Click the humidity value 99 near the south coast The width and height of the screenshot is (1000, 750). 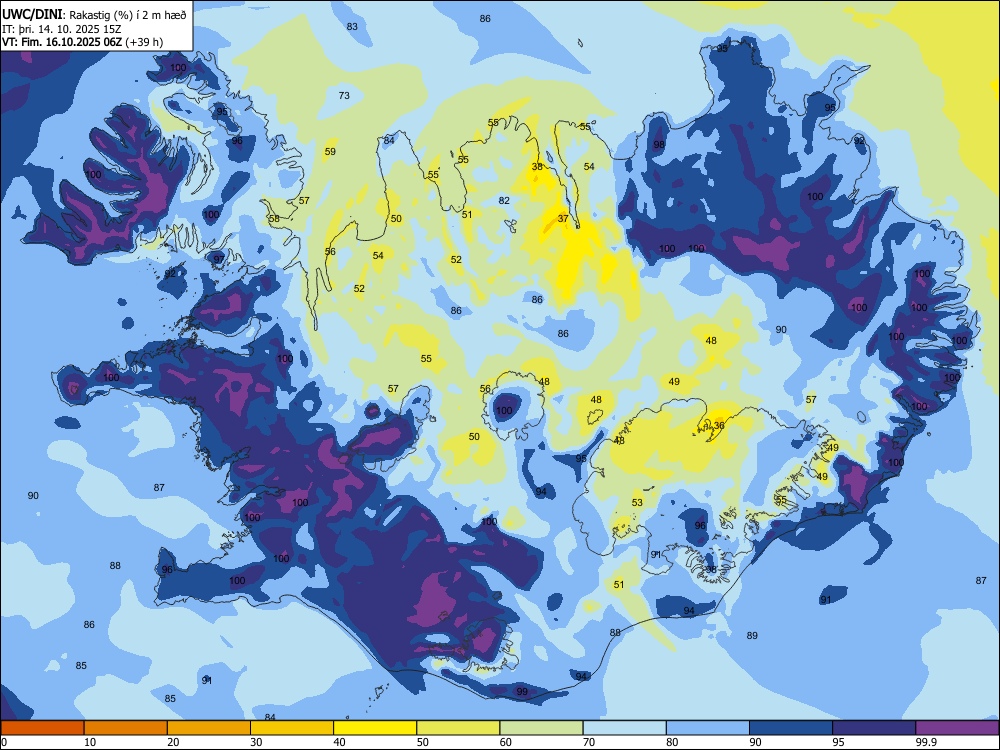[522, 691]
